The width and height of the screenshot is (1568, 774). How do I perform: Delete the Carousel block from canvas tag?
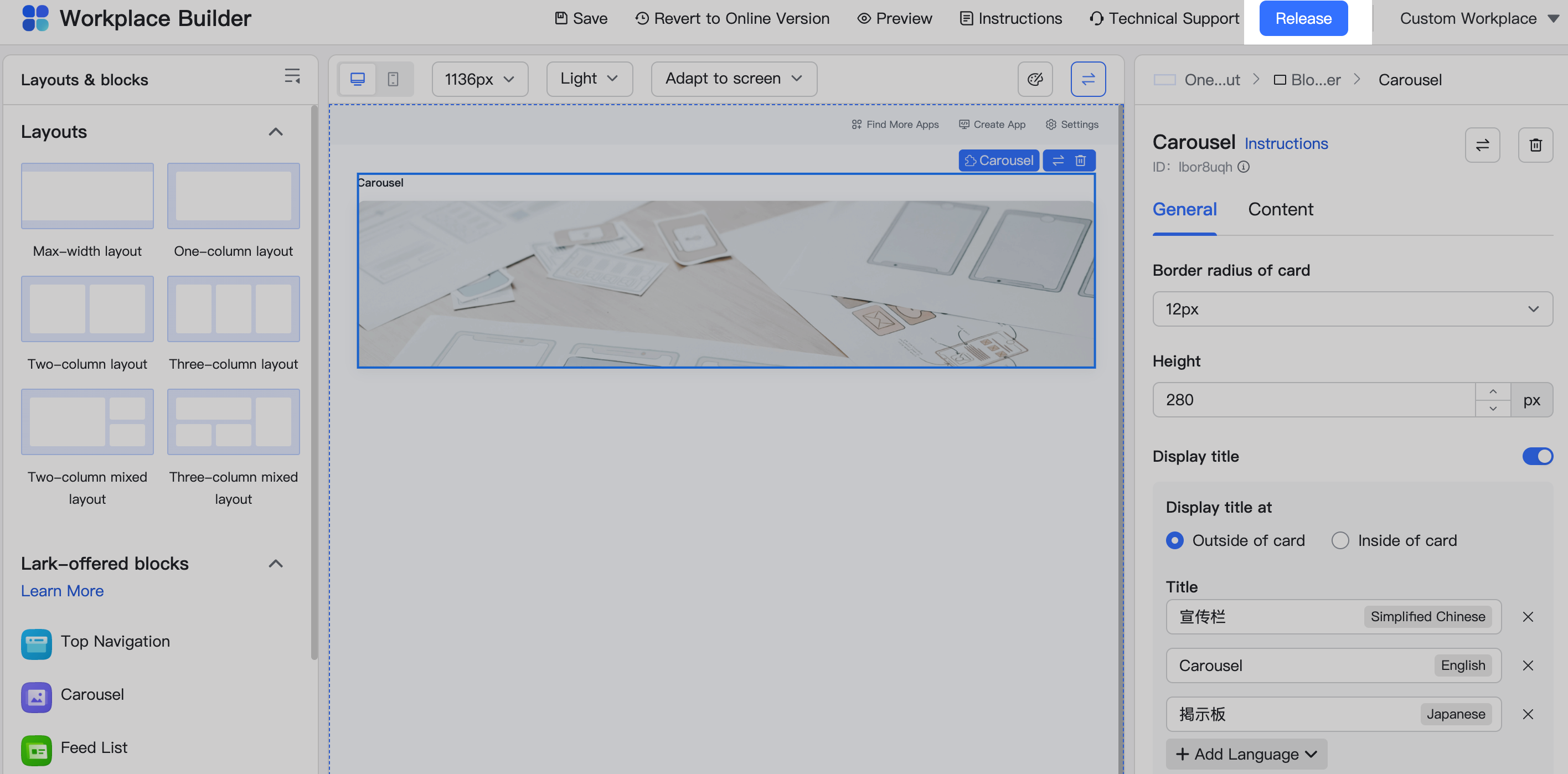click(1080, 161)
